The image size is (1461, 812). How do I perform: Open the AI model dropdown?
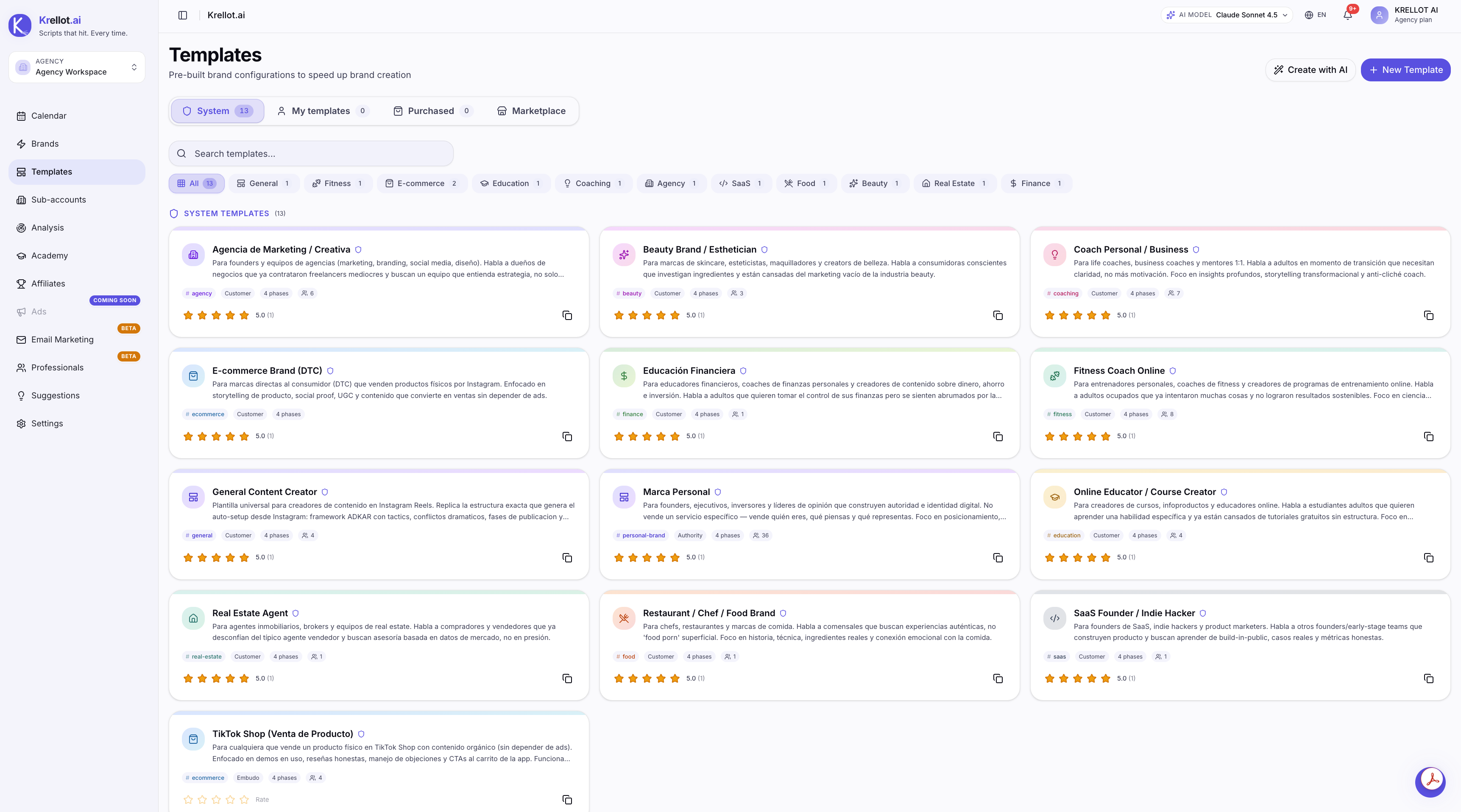[1227, 15]
